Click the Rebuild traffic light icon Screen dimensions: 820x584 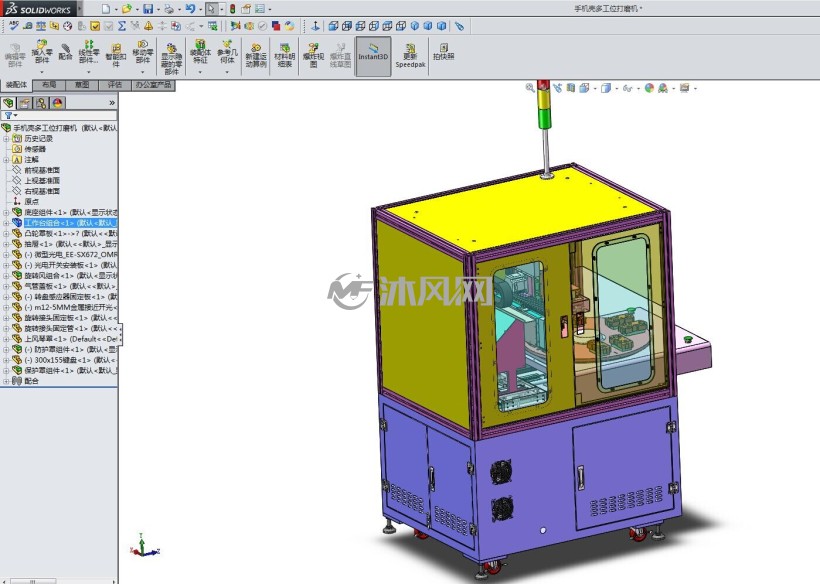click(232, 9)
